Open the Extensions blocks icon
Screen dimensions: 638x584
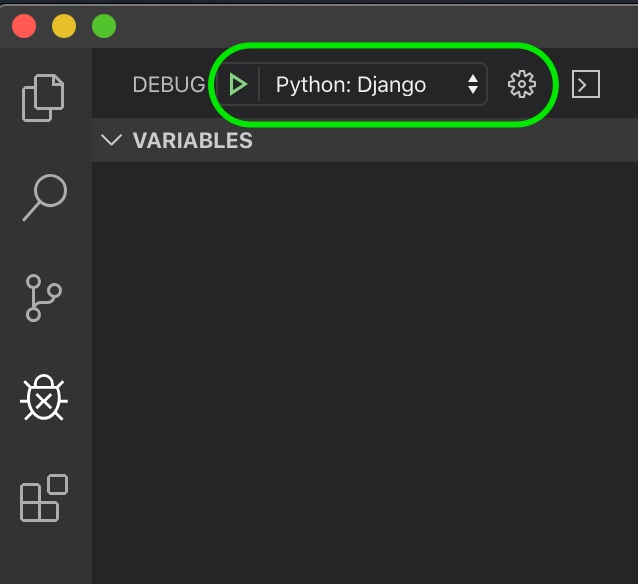coord(44,498)
